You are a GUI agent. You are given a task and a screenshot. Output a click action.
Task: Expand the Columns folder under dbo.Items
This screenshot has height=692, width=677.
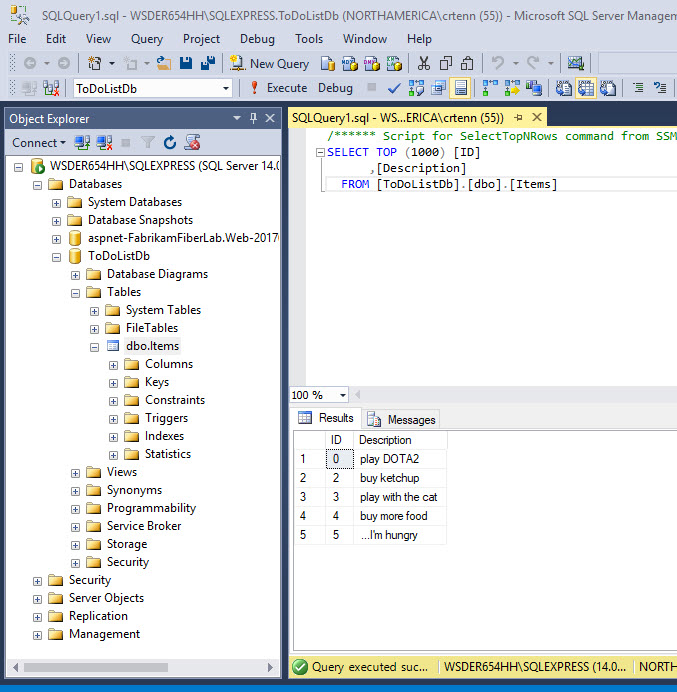tap(113, 364)
